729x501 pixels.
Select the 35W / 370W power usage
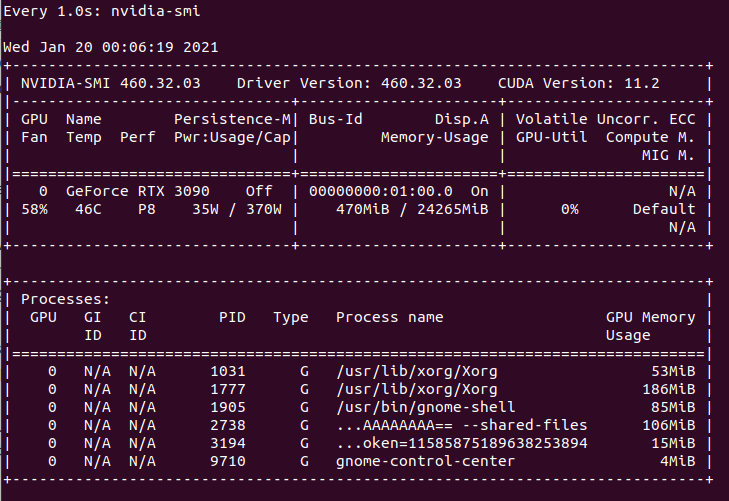[x=237, y=209]
